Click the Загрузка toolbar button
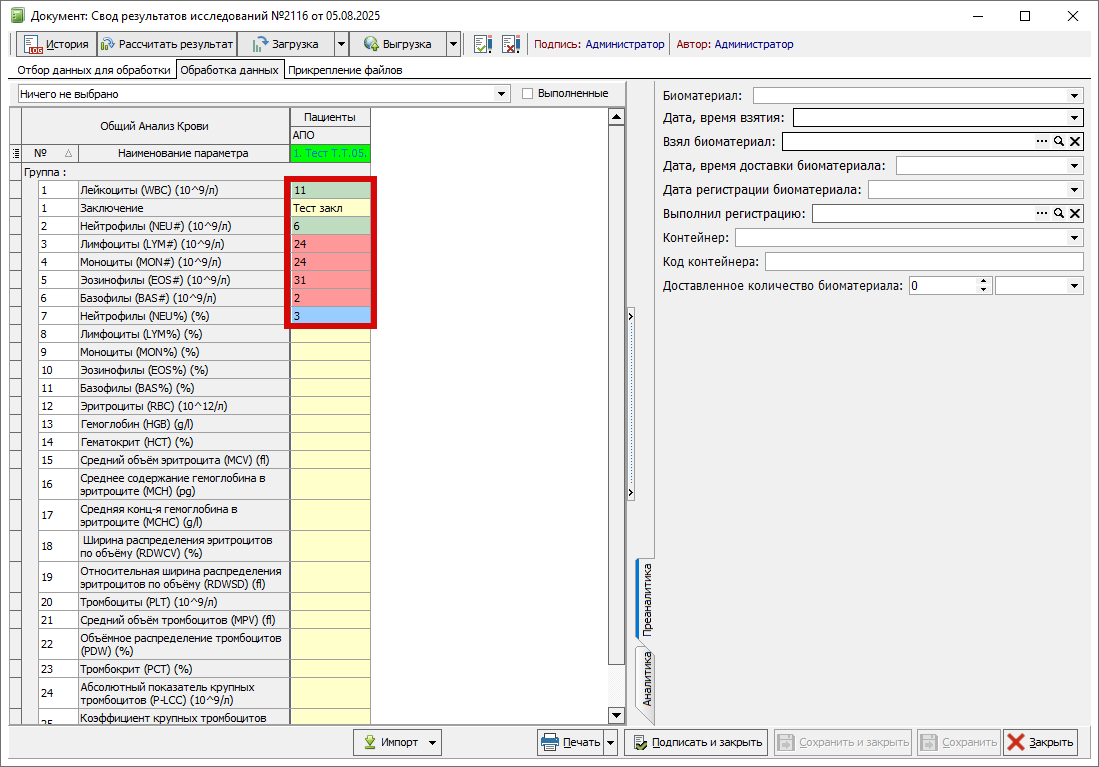The image size is (1099, 767). (x=285, y=44)
